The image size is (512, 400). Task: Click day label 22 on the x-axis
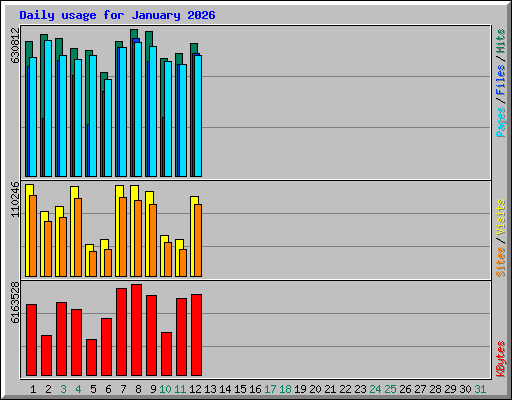(345, 389)
